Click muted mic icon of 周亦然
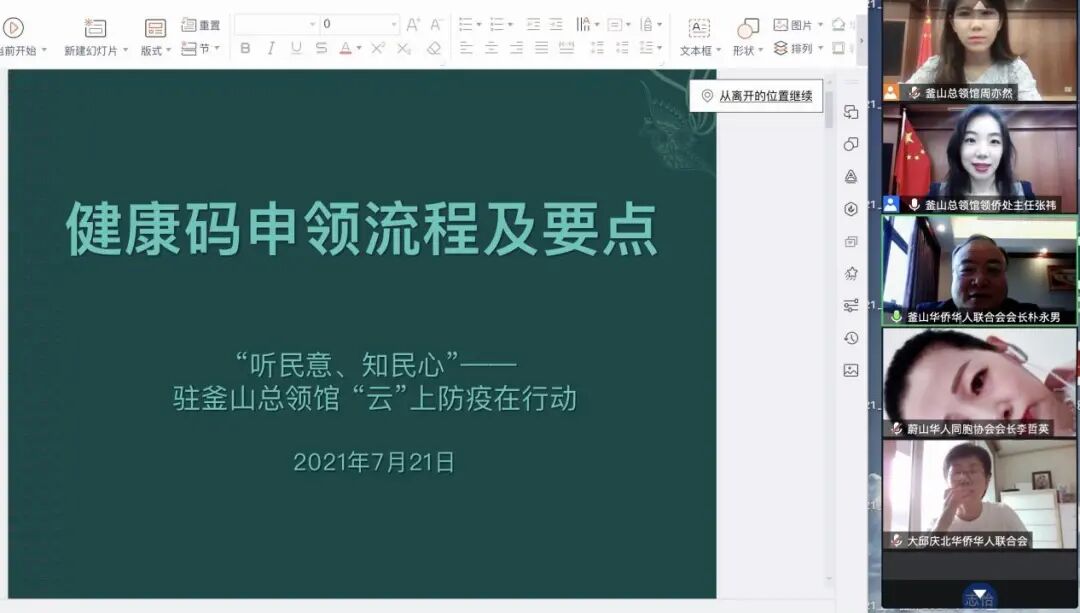The height and width of the screenshot is (613, 1080). coord(915,92)
